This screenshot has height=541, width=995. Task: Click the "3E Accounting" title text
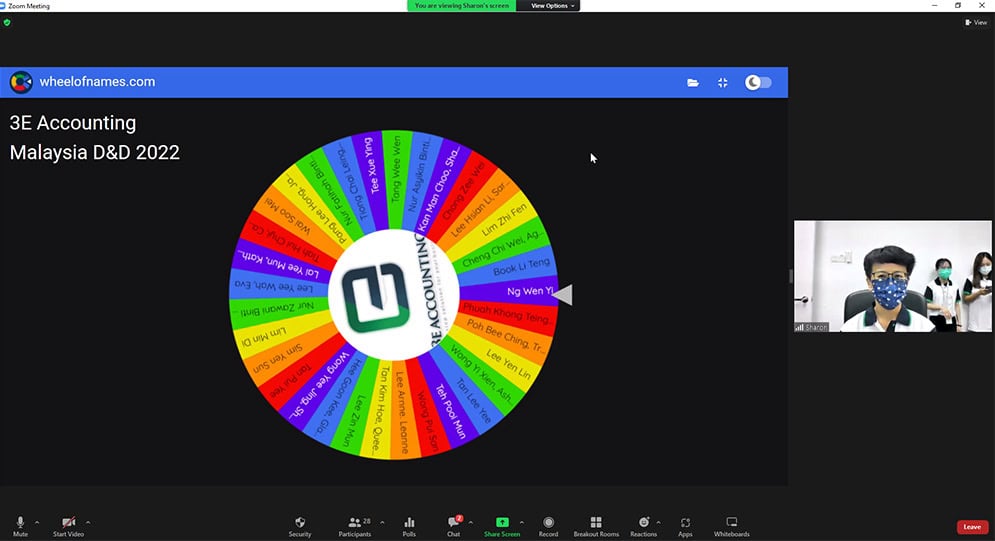click(x=73, y=123)
